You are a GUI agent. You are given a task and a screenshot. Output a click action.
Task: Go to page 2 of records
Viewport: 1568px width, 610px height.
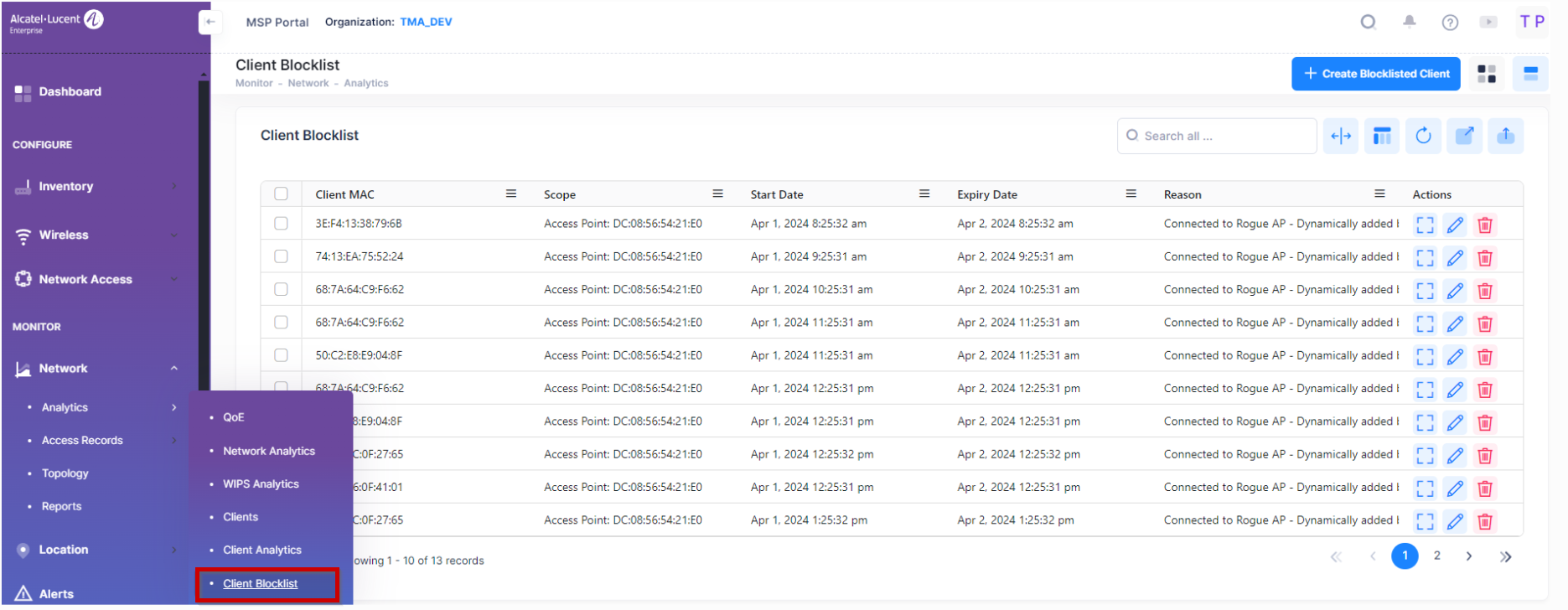(x=1436, y=556)
